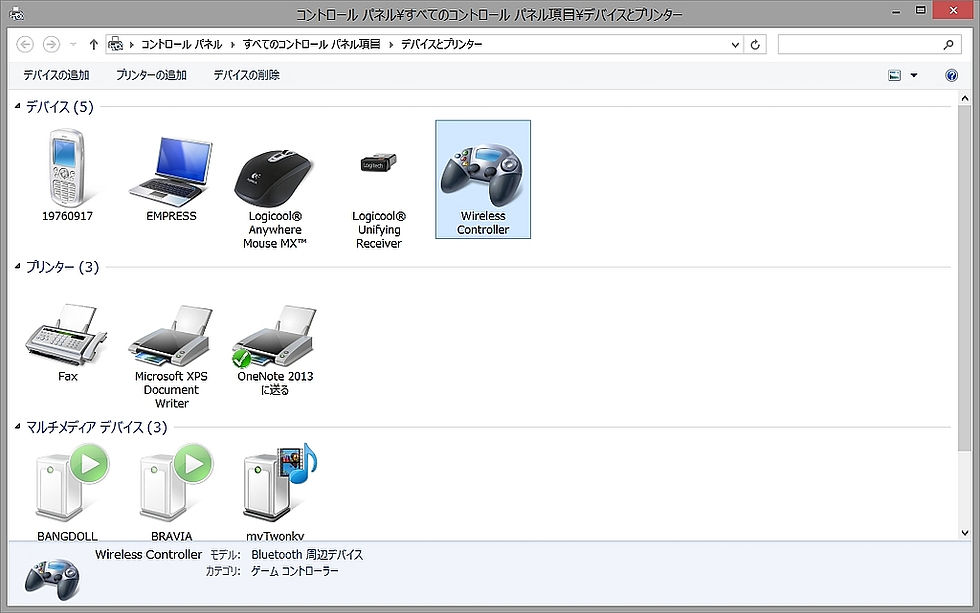
Task: Click プリンターの追加 command
Action: coord(151,75)
